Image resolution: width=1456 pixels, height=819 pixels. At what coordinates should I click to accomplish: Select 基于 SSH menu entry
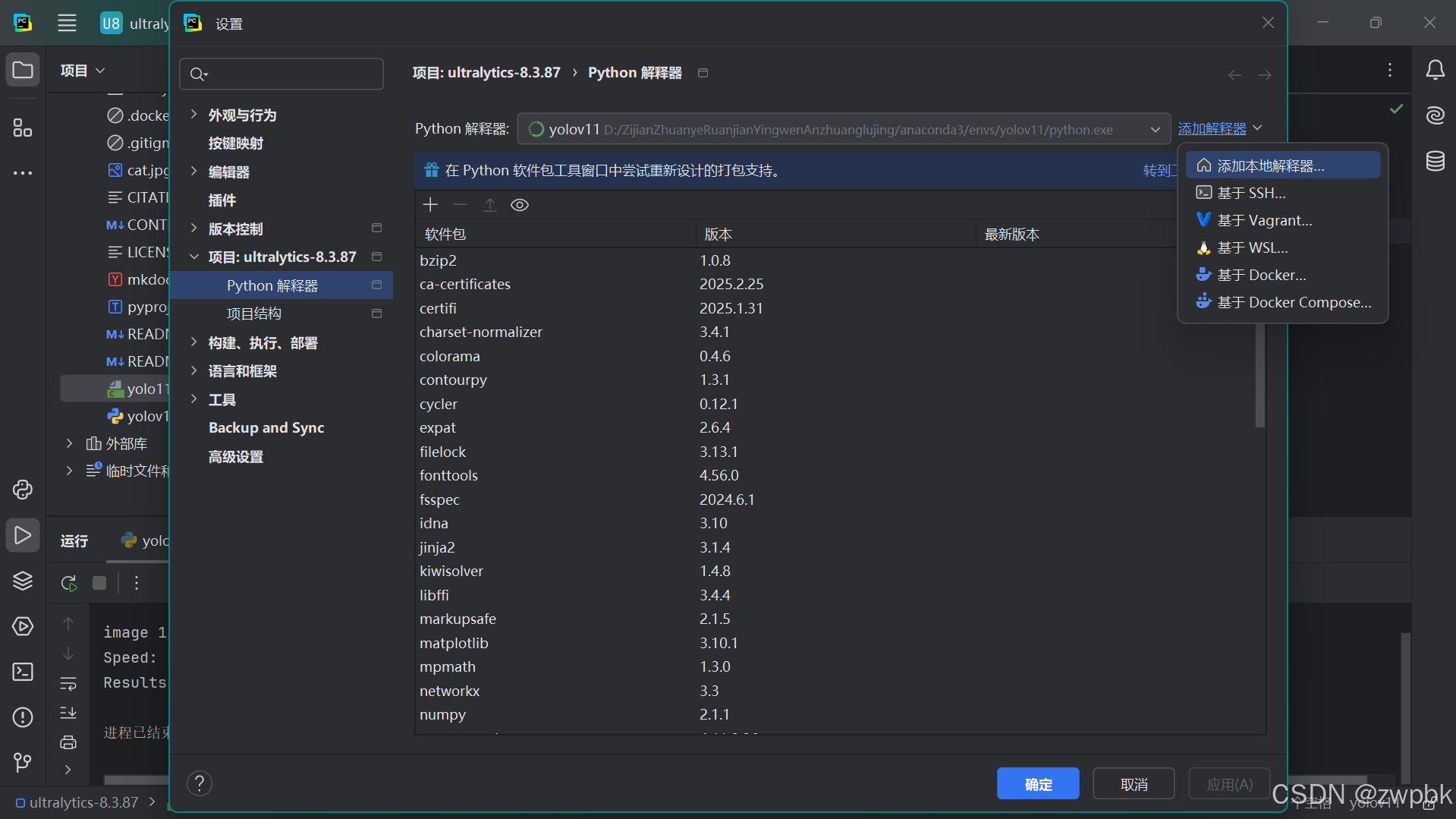1282,193
